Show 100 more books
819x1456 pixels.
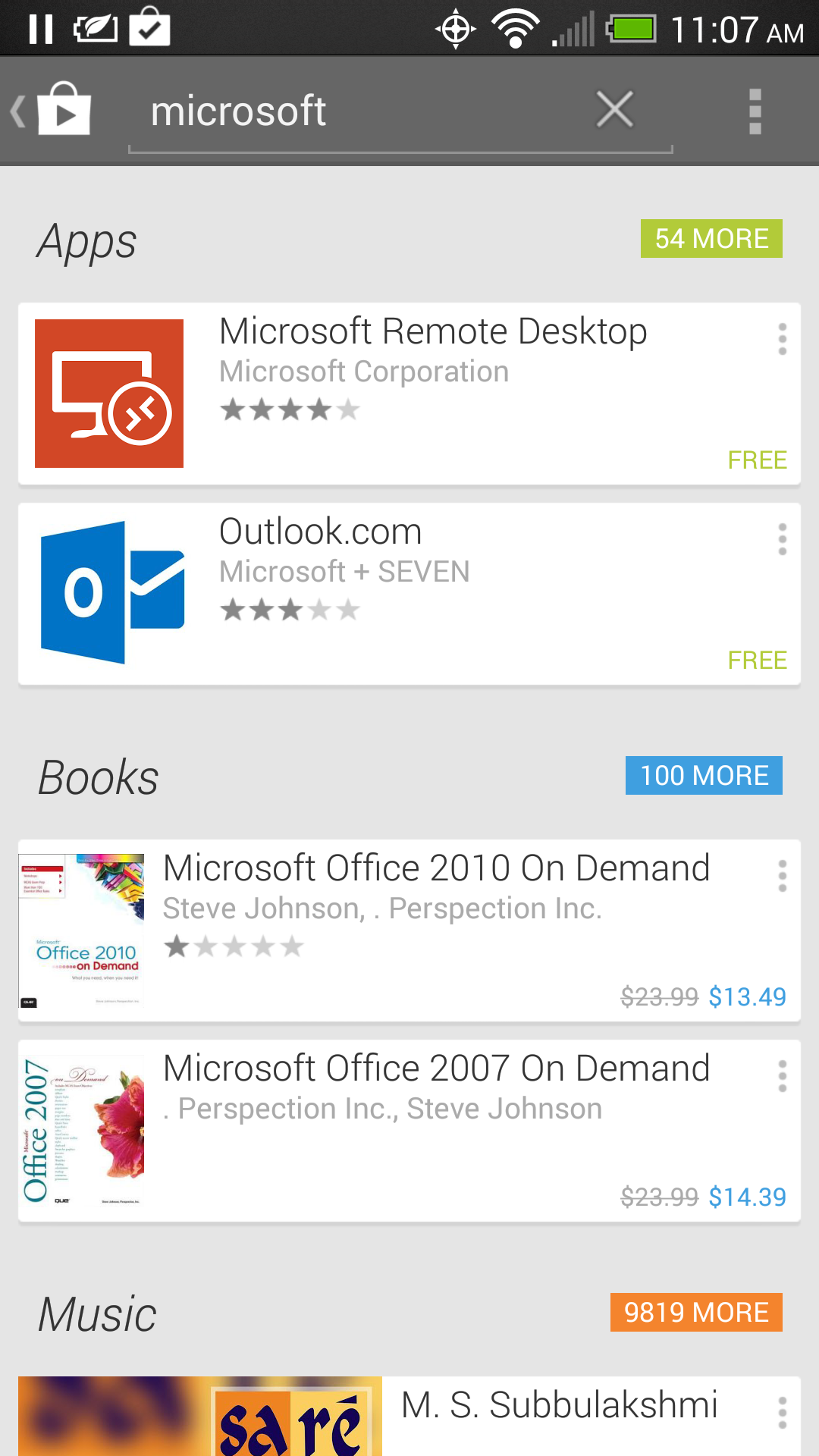pos(703,776)
